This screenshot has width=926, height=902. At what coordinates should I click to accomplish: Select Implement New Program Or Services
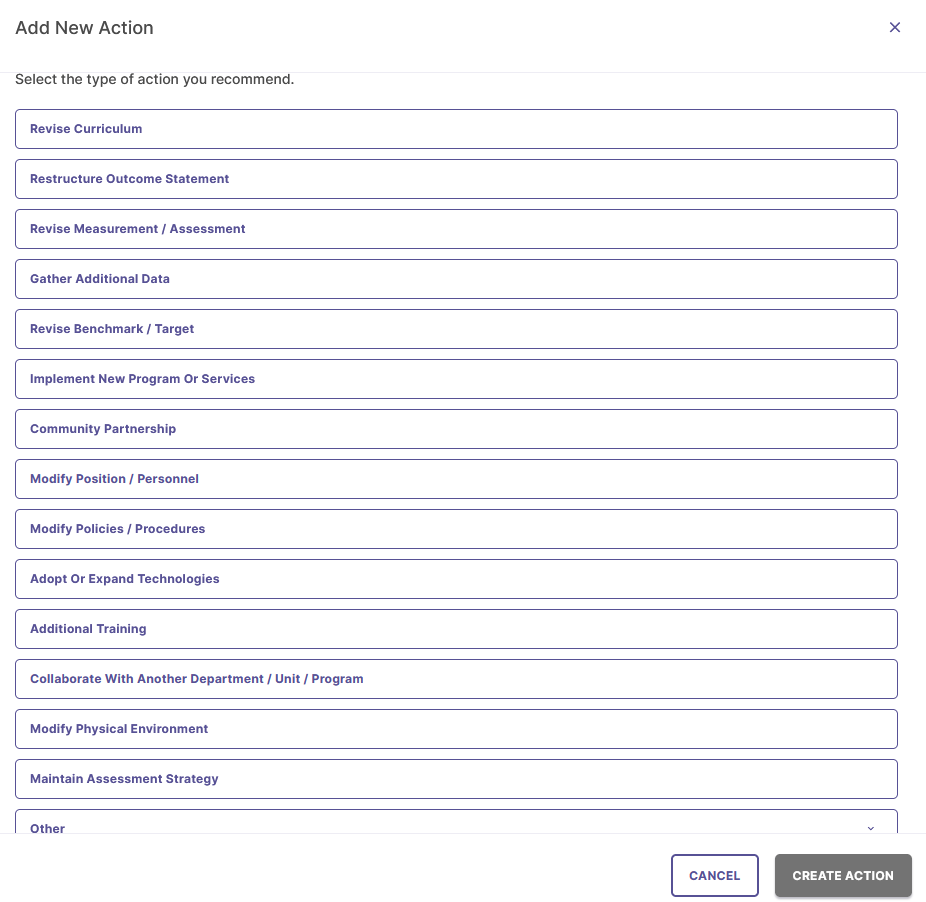point(456,379)
